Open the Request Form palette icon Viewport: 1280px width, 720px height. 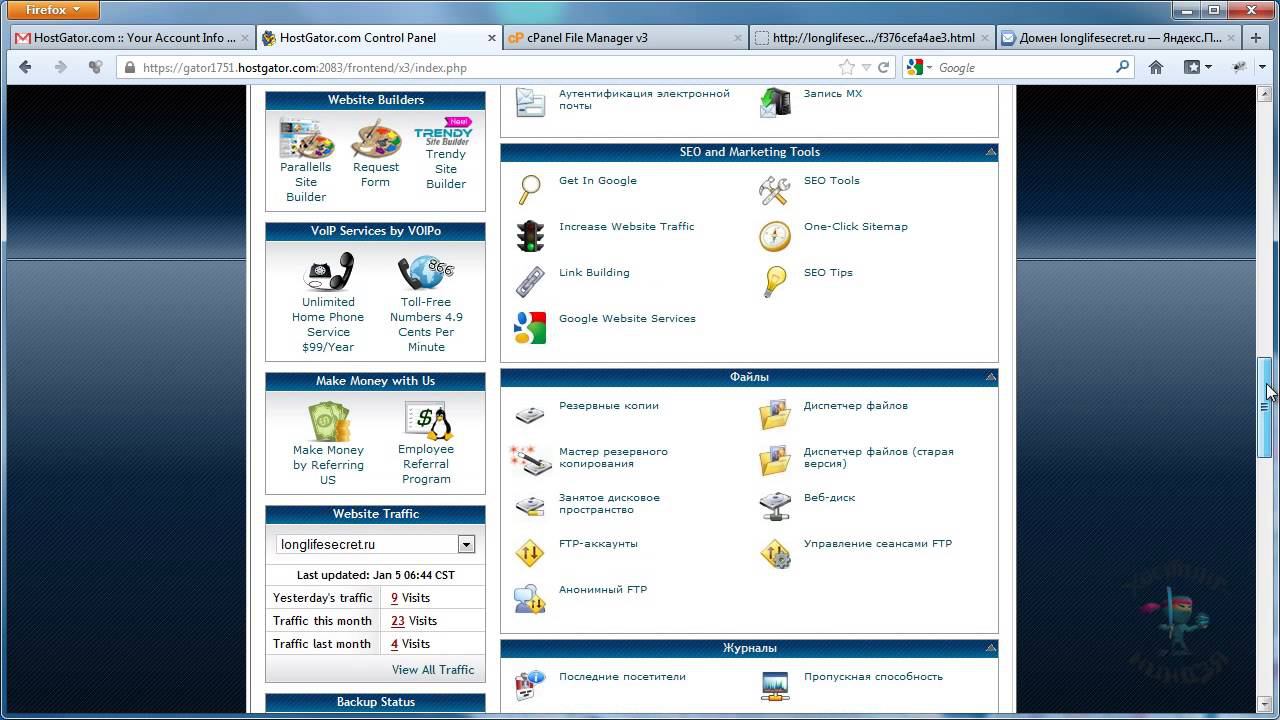pyautogui.click(x=376, y=138)
